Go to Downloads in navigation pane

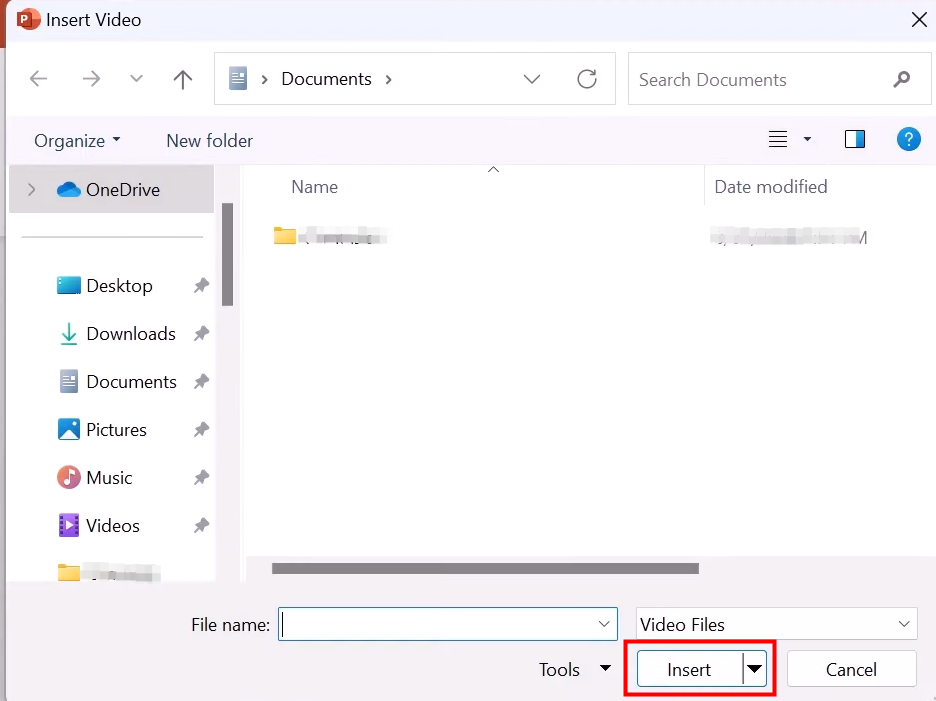click(x=130, y=334)
